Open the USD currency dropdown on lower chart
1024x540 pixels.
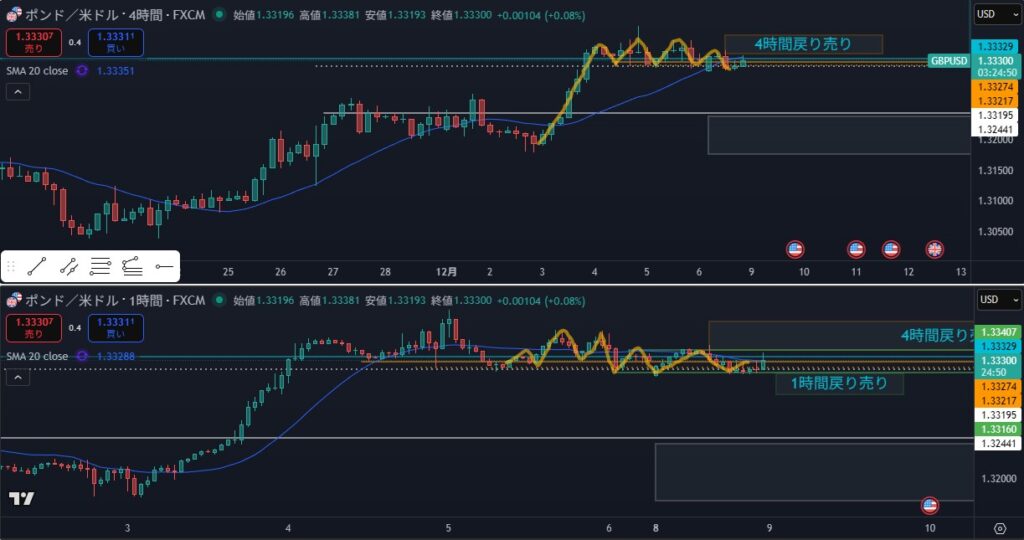point(998,299)
